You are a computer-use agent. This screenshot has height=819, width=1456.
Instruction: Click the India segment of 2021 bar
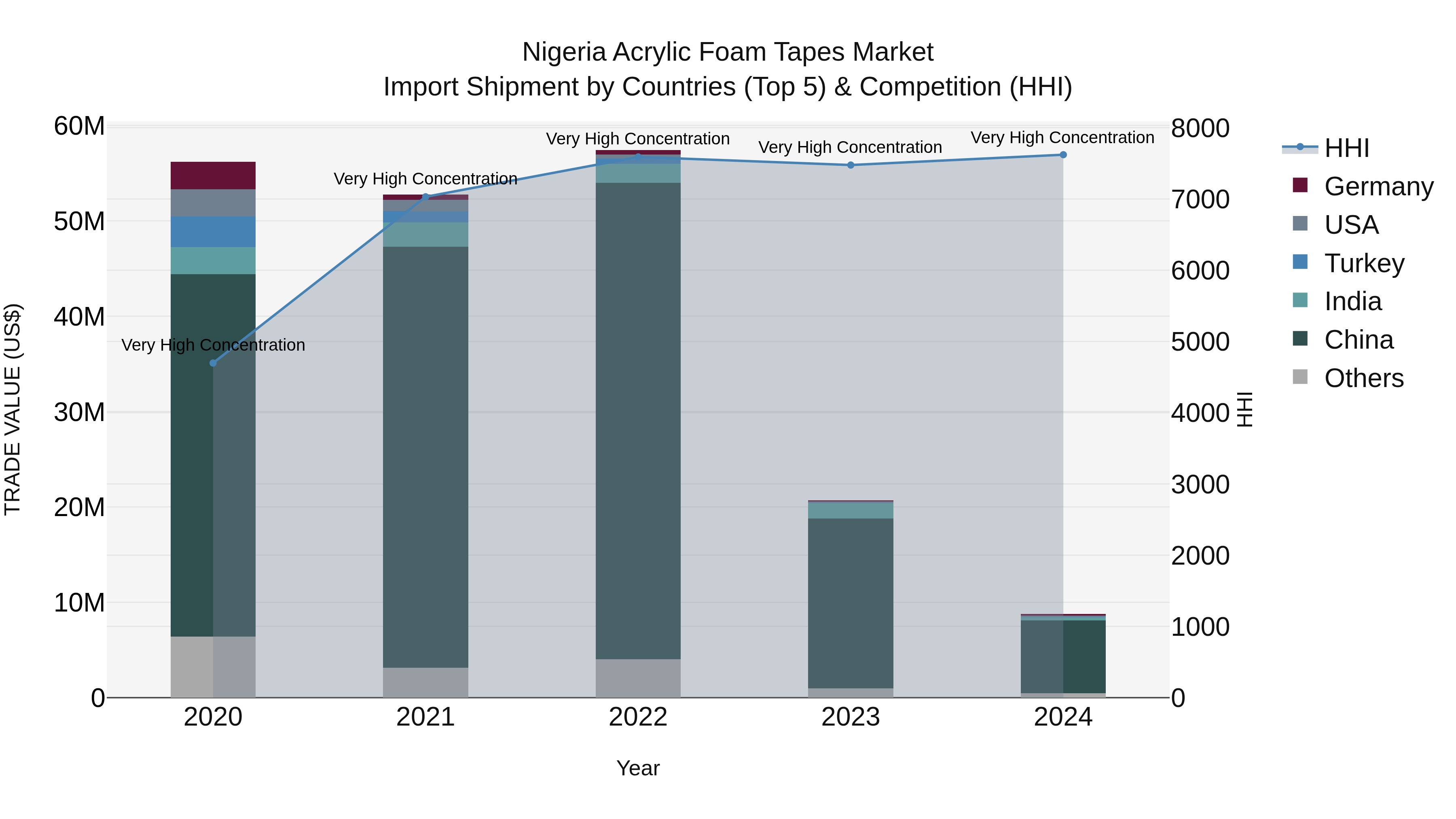[425, 235]
